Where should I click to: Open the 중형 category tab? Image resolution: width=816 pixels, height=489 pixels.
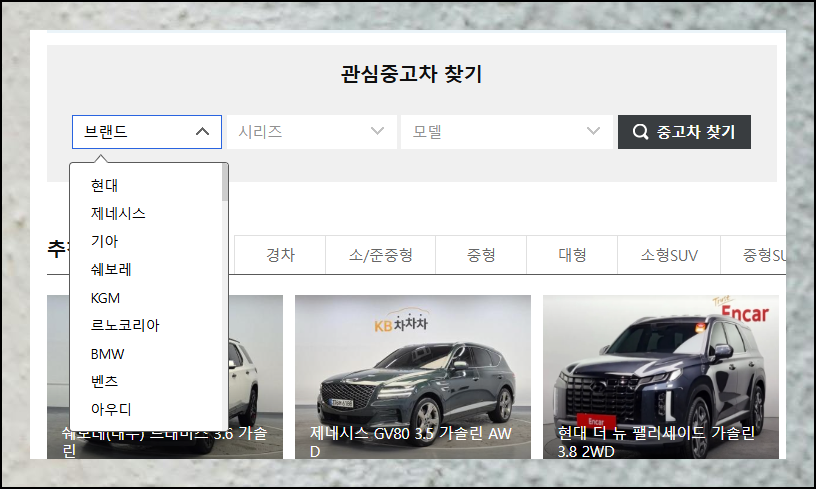point(481,255)
